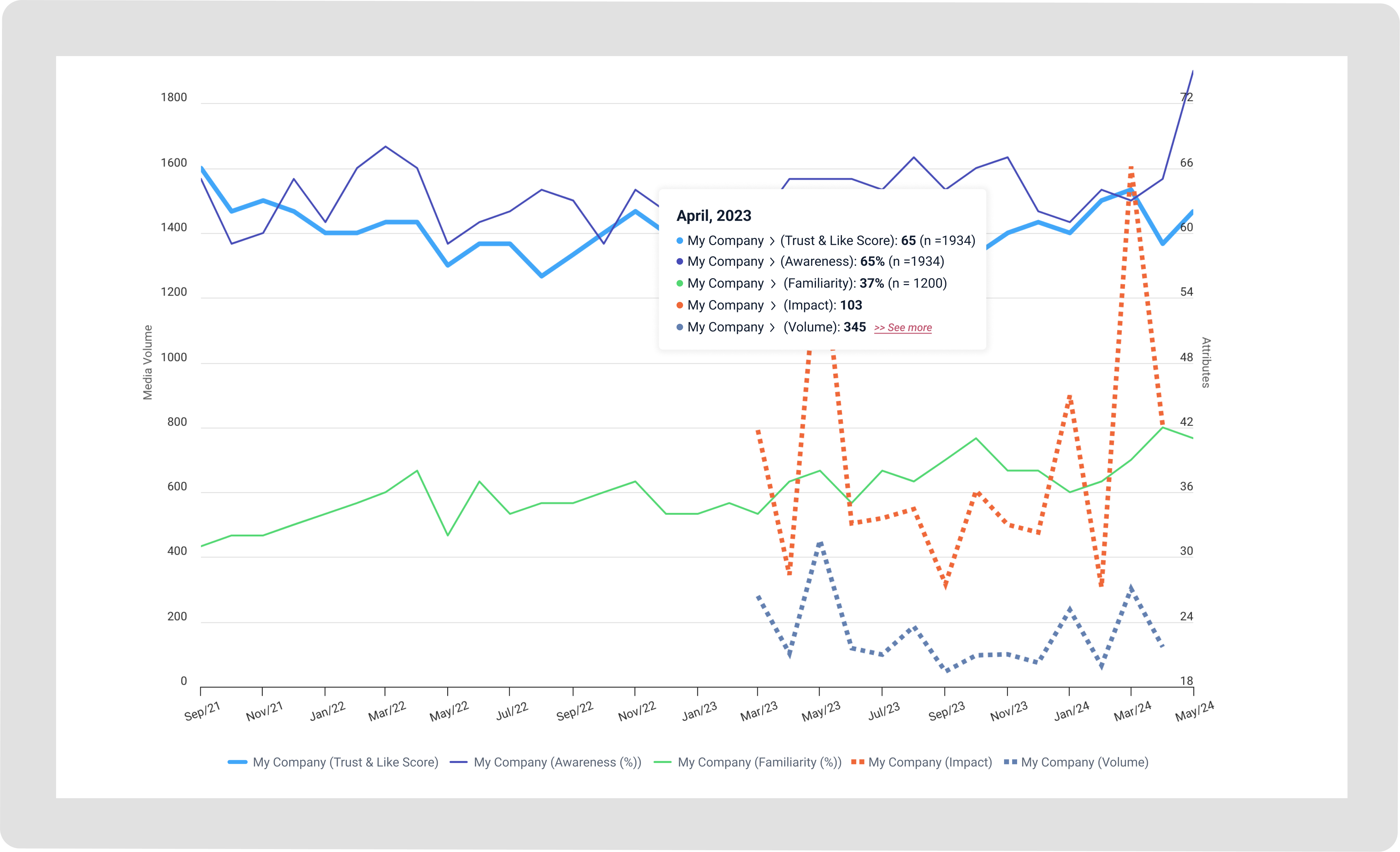Click slate bullet beside Volume tooltip row
1400x852 pixels.
pyautogui.click(x=679, y=327)
